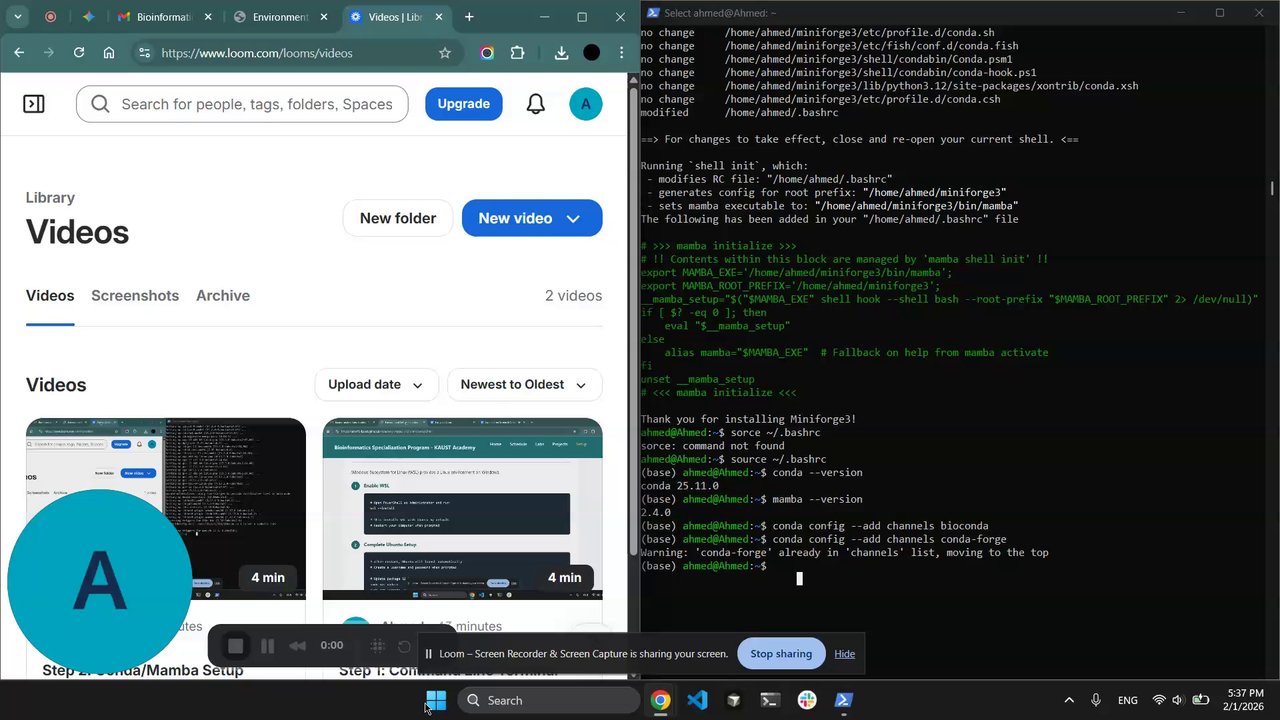
Task: Open the Newest to Oldest sort dropdown
Action: [524, 385]
